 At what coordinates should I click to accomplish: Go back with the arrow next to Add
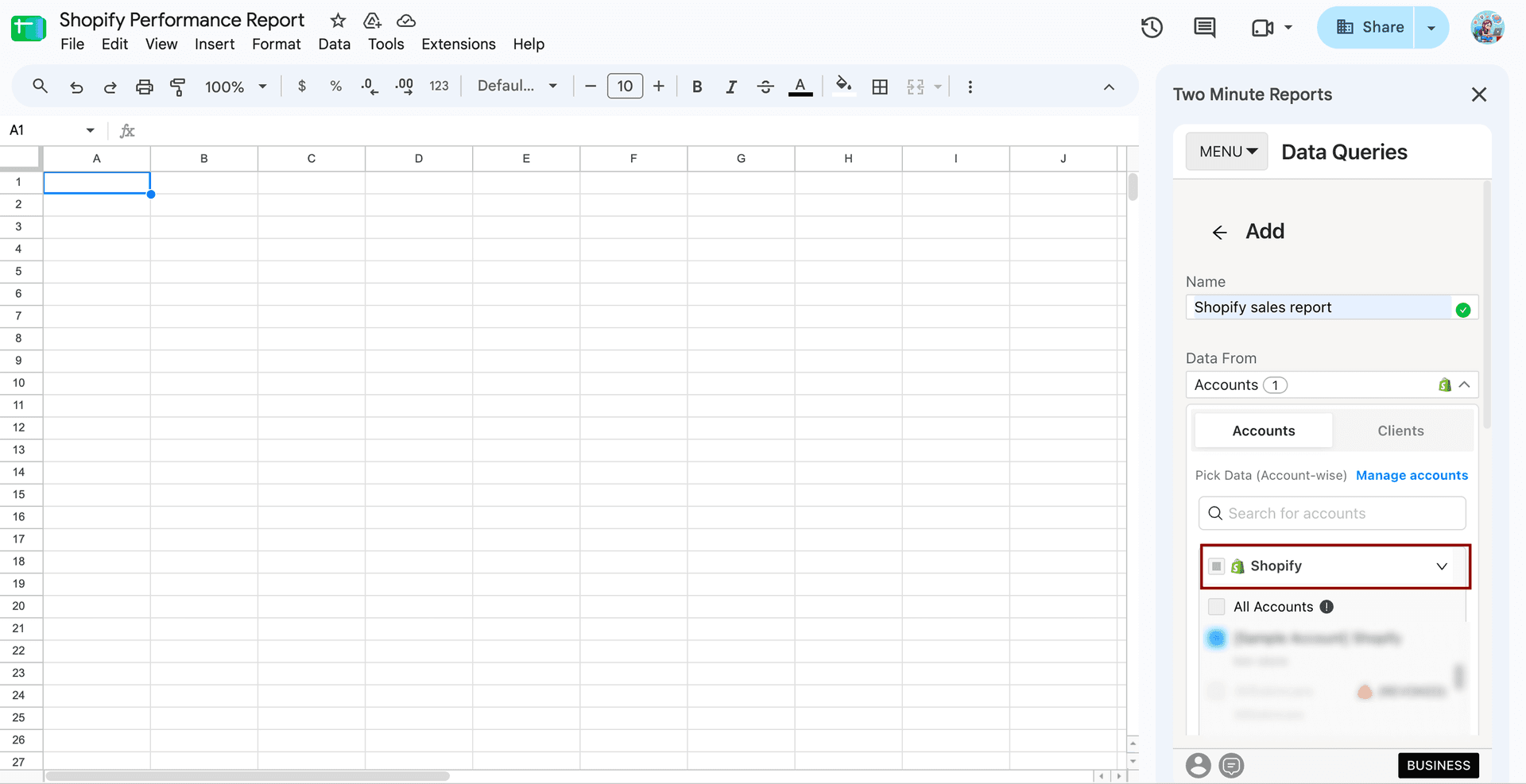1219,232
